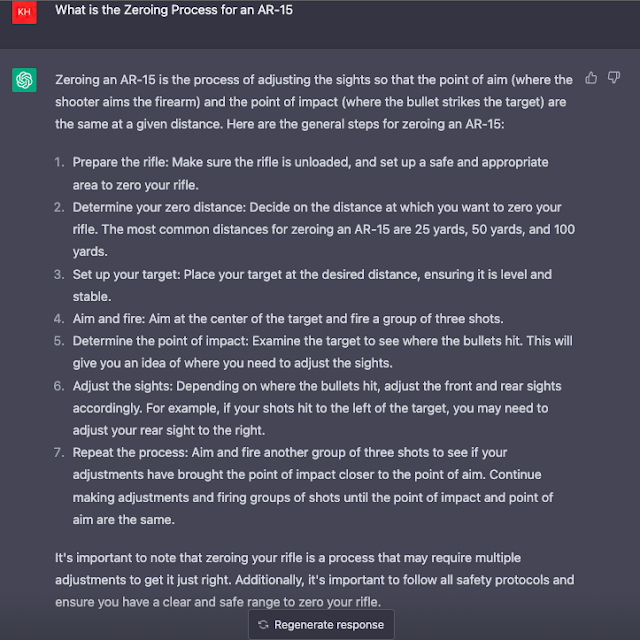Select the user question about AR-15 zeroing
640x640 pixels.
point(174,10)
